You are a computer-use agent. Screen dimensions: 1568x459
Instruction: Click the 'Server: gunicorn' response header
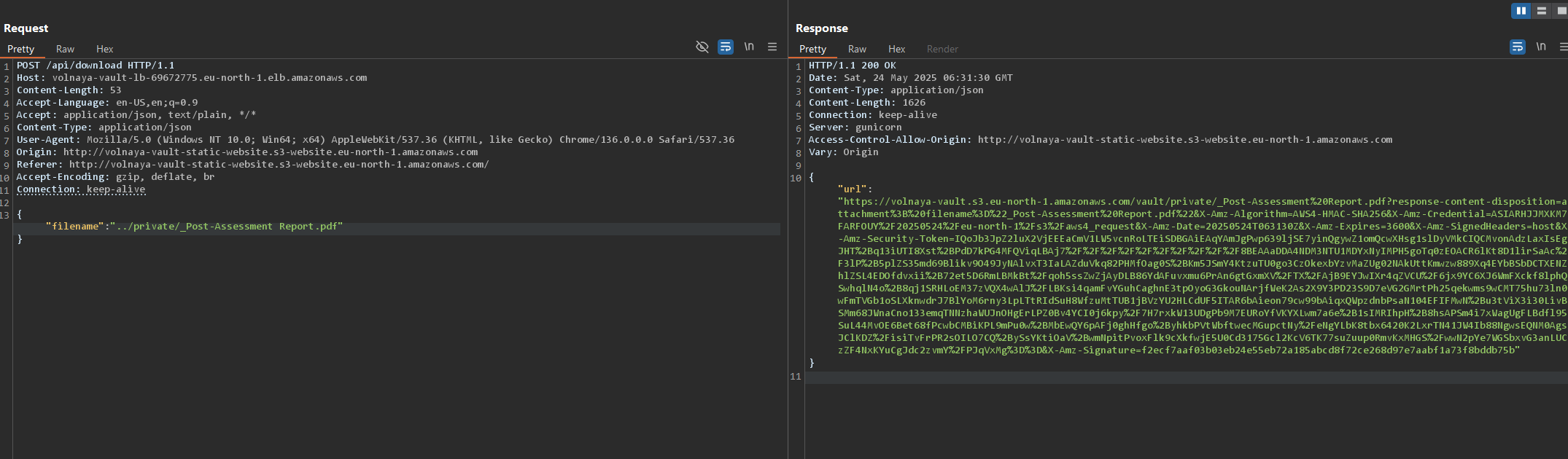[x=855, y=127]
